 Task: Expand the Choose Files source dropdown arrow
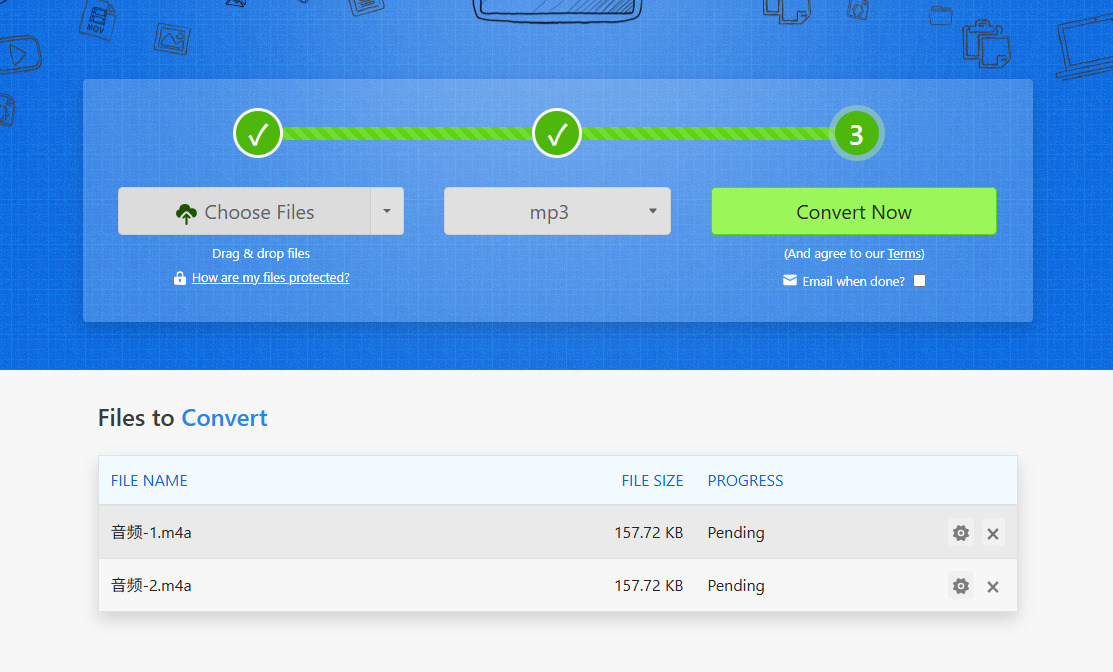[387, 211]
